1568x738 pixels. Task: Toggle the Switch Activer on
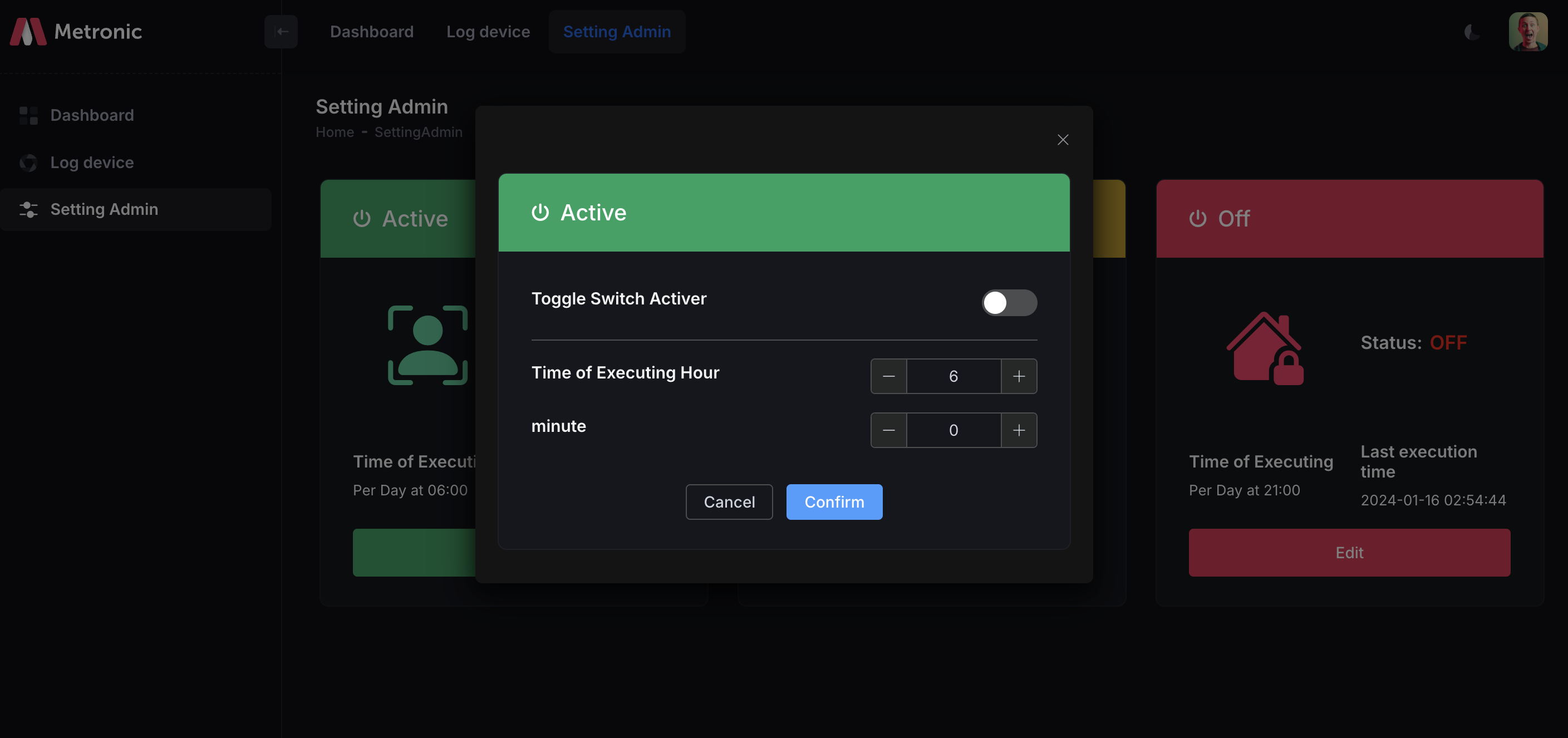coord(1009,302)
